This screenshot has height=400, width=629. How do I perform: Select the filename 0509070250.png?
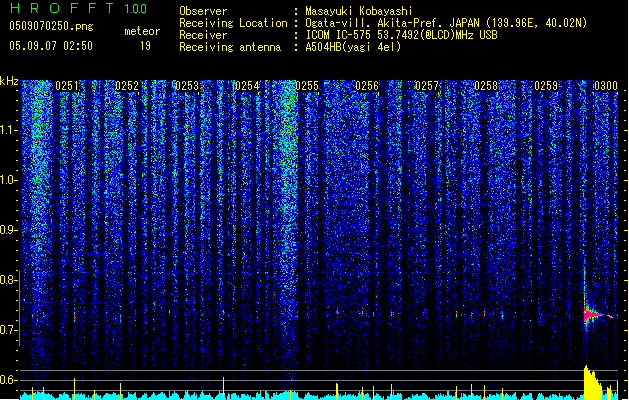coord(51,26)
